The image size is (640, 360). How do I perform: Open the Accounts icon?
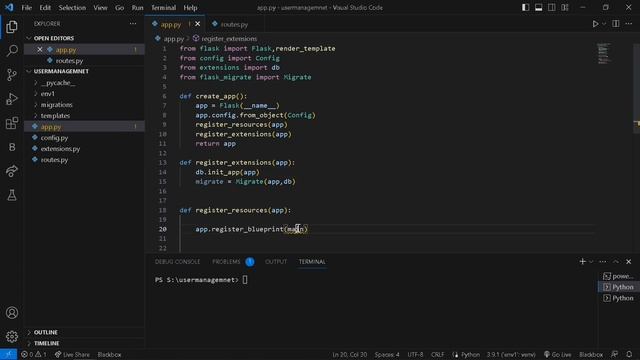click(x=12, y=313)
